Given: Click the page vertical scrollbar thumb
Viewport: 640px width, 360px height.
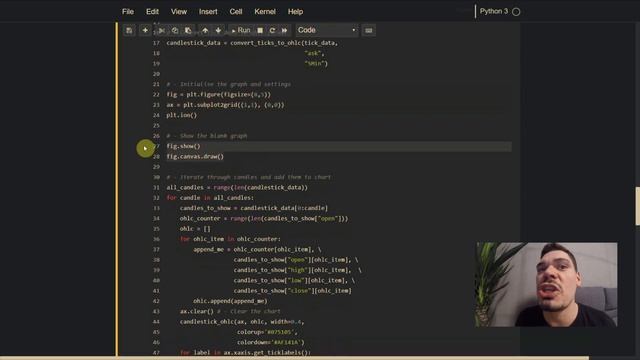Looking at the screenshot, I should (638, 206).
